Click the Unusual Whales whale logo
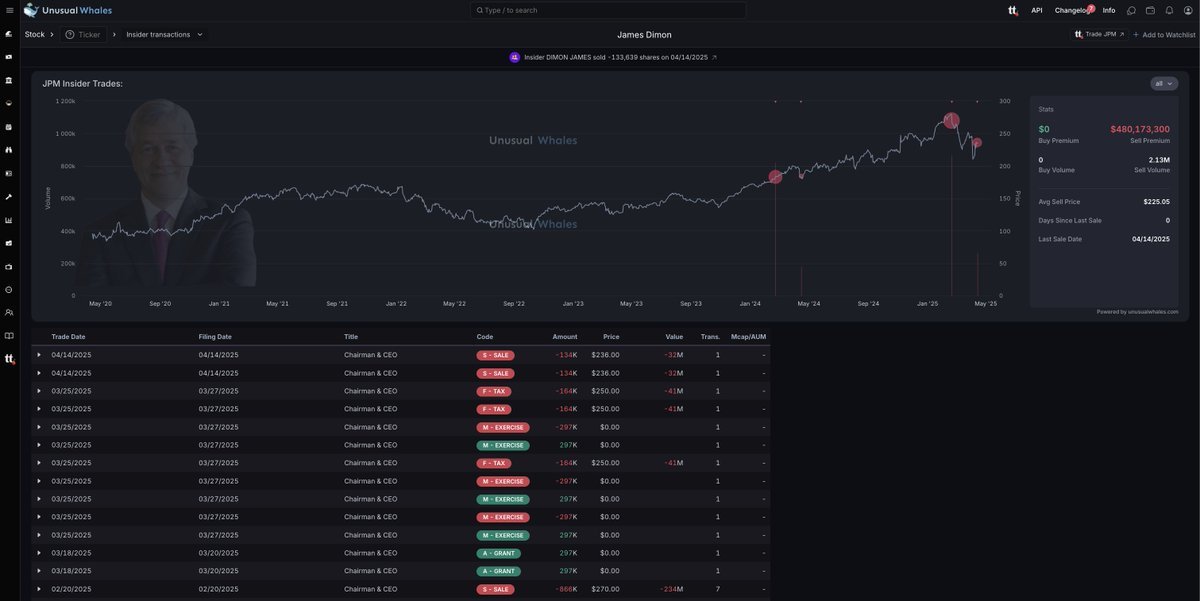The width and height of the screenshot is (1200, 601). pyautogui.click(x=31, y=10)
